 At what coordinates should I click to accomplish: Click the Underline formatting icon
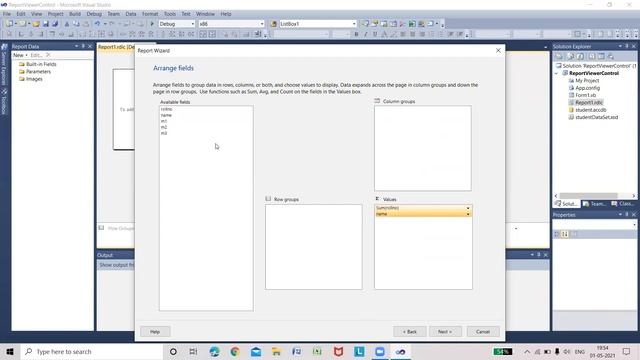tap(375, 34)
